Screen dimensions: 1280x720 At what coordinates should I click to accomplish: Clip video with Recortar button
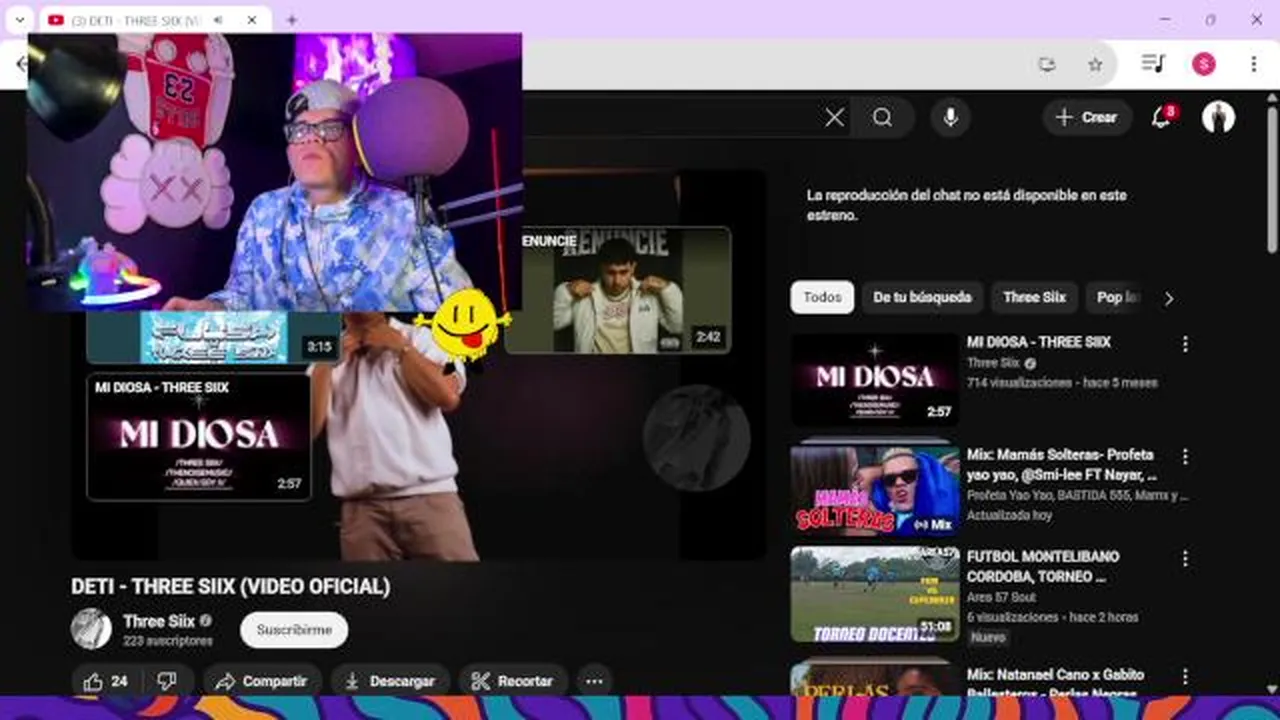(513, 681)
